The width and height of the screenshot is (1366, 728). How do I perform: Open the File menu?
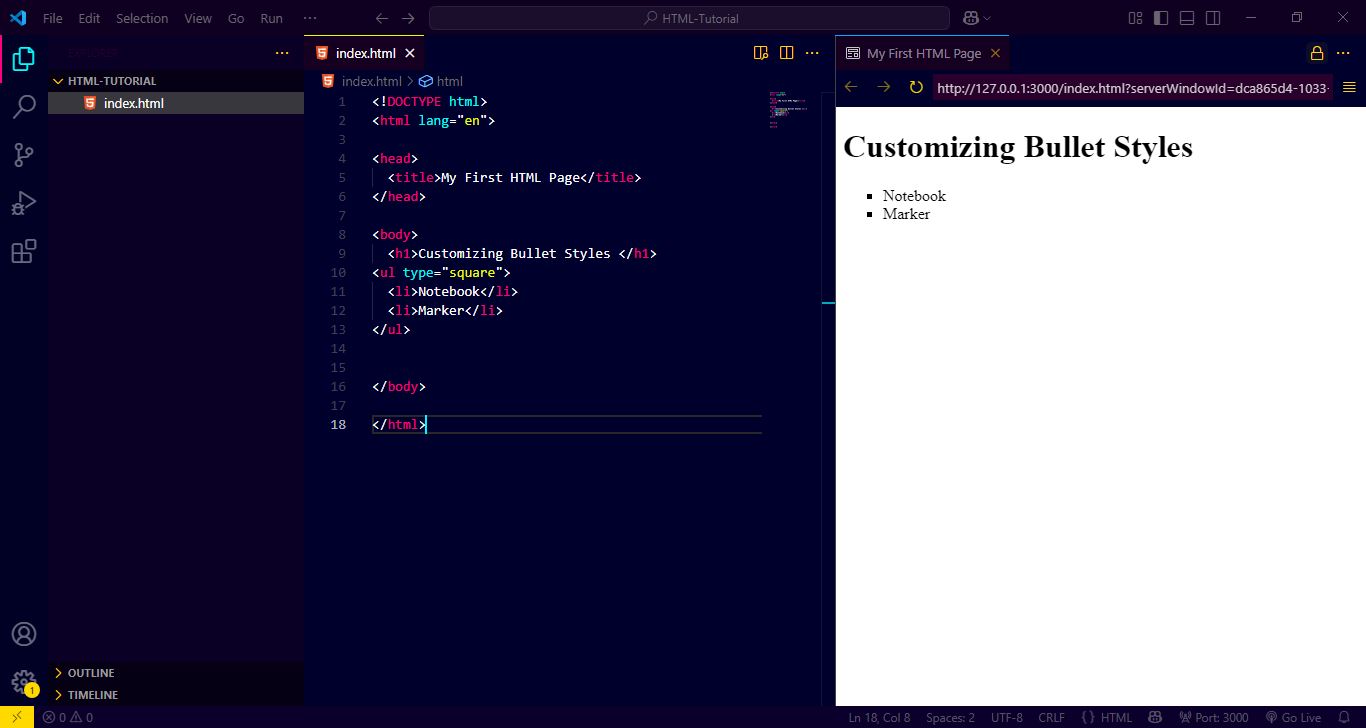[52, 17]
